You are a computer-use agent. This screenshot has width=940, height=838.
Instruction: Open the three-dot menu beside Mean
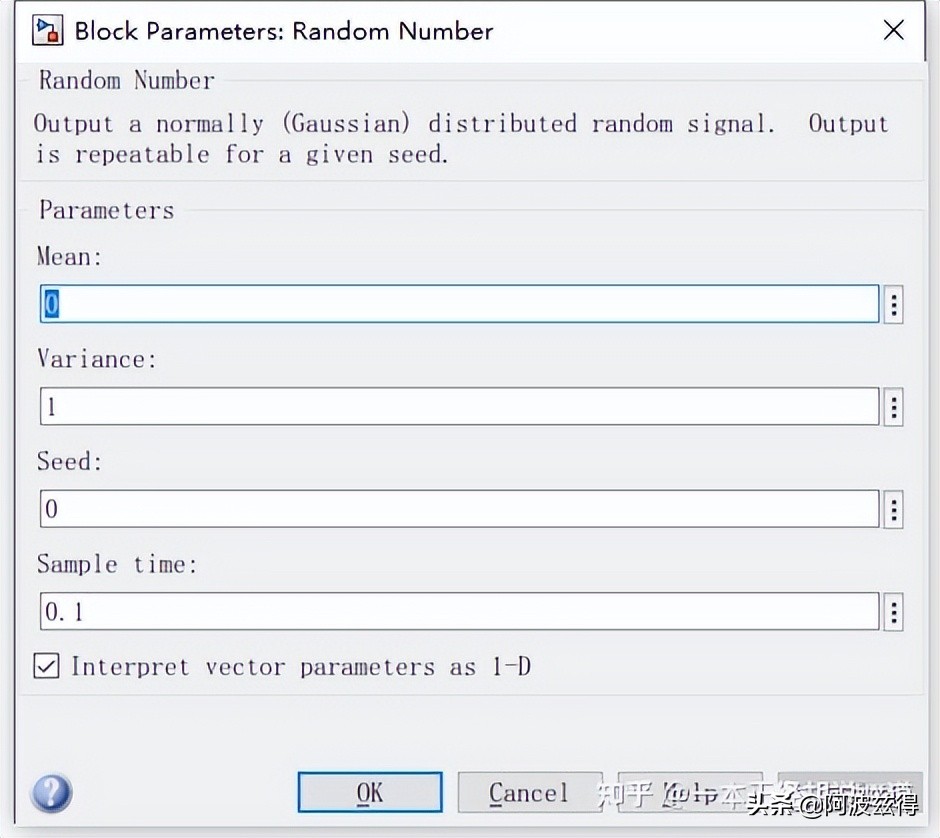tap(894, 304)
